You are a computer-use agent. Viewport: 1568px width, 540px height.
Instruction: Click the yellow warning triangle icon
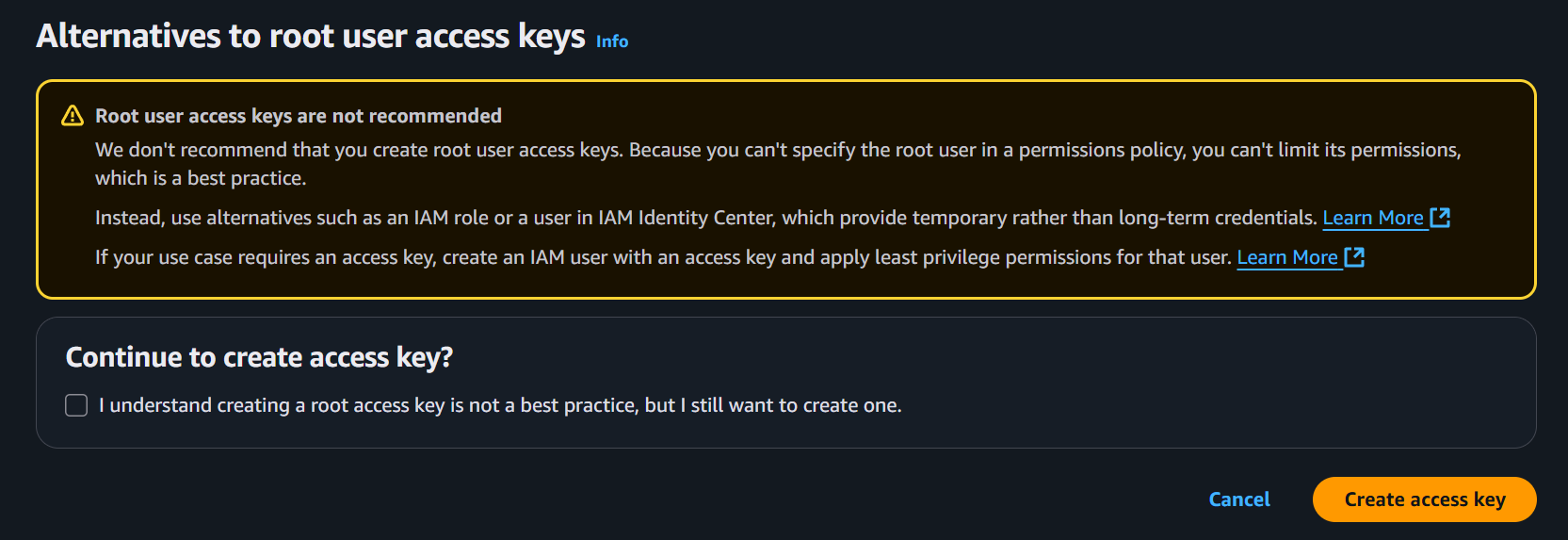(x=73, y=116)
